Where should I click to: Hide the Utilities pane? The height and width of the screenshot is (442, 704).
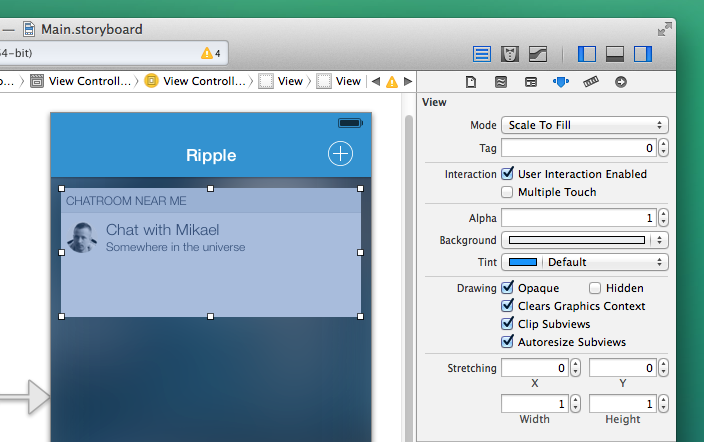(x=643, y=53)
